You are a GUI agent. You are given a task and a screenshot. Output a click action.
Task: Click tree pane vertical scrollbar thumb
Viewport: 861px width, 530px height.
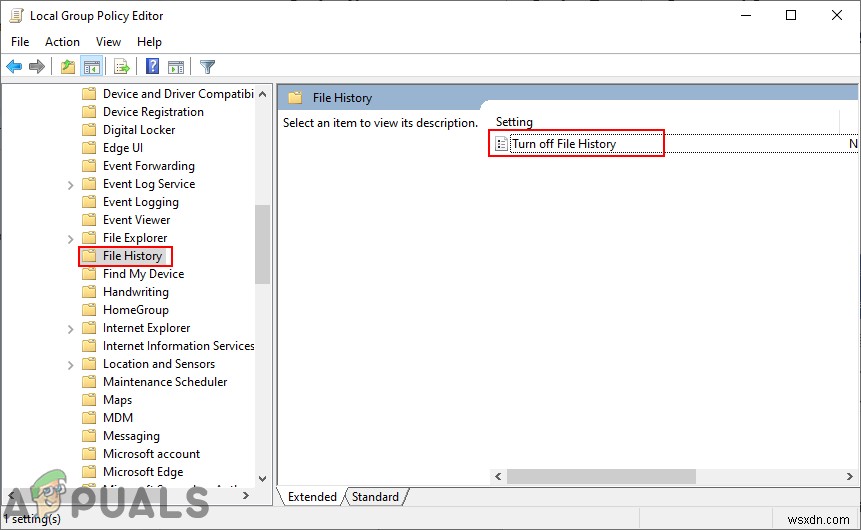[262, 244]
